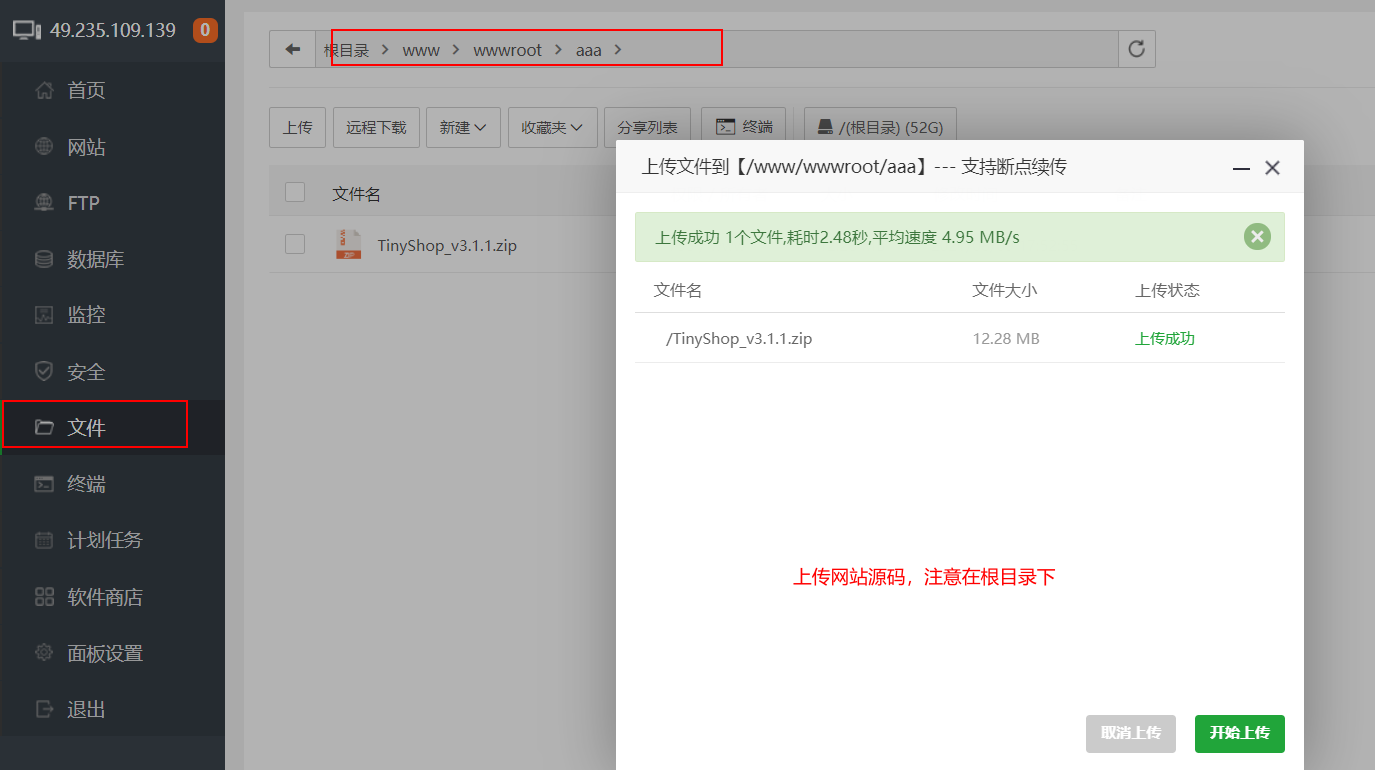Click the shield icon beside 安全
The height and width of the screenshot is (770, 1375).
(x=44, y=371)
